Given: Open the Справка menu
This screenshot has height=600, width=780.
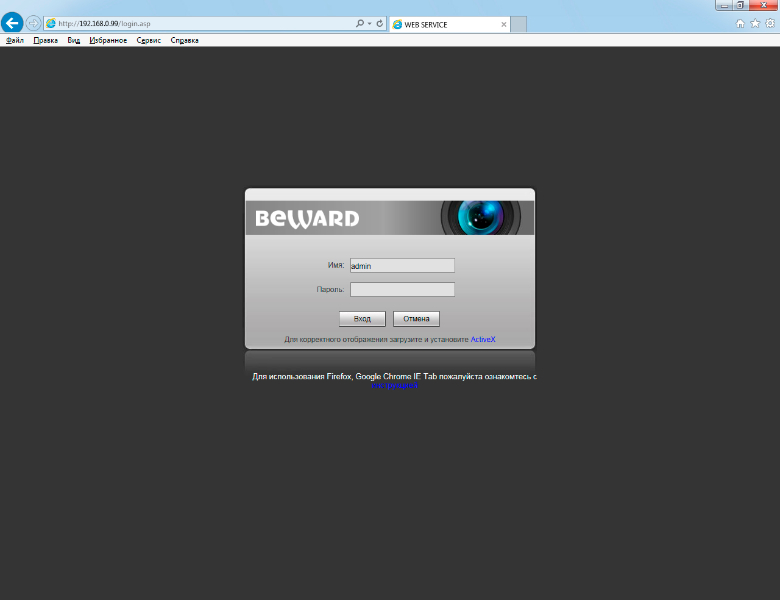Looking at the screenshot, I should click(x=185, y=40).
